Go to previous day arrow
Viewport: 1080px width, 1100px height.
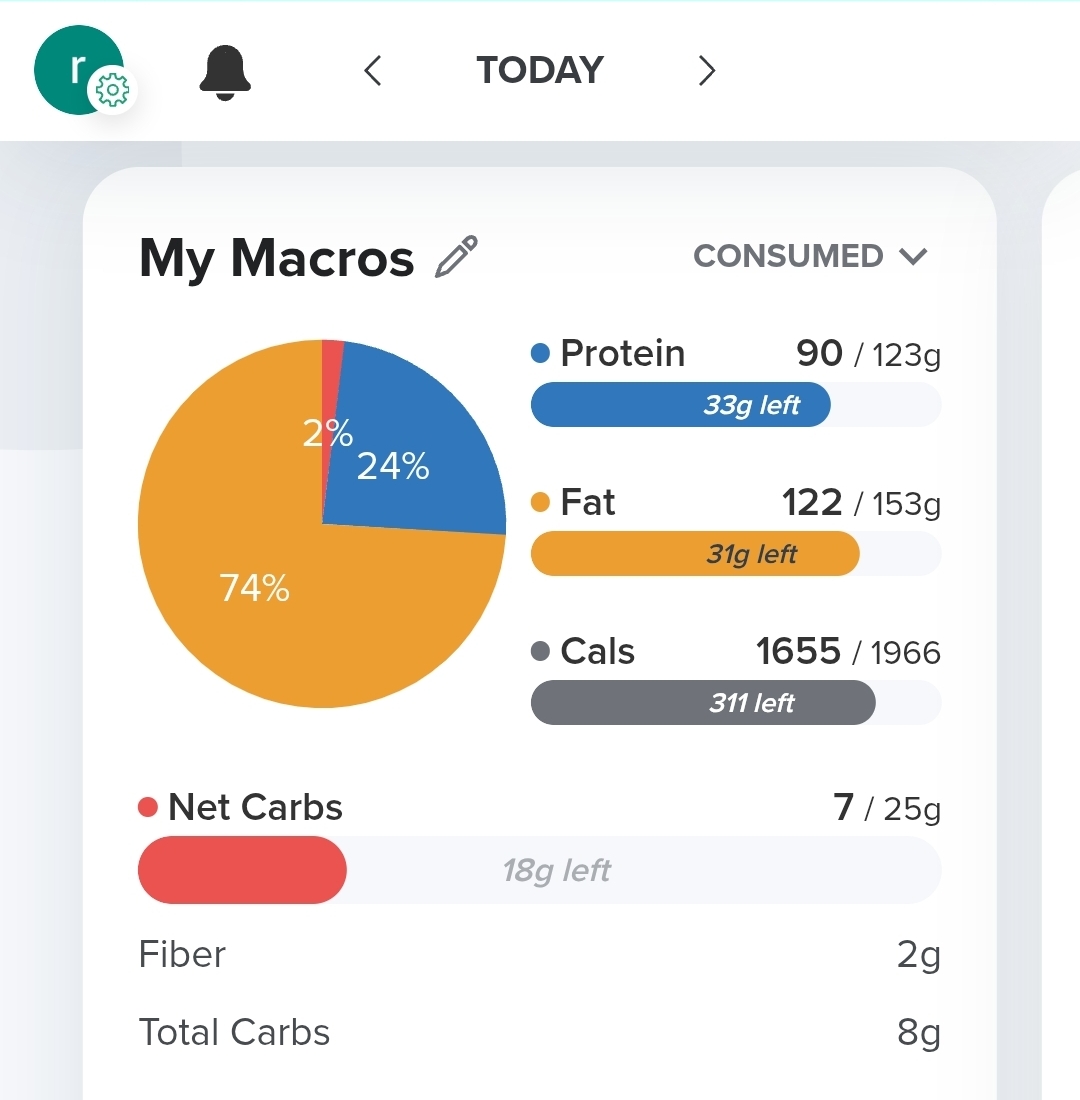[x=373, y=71]
